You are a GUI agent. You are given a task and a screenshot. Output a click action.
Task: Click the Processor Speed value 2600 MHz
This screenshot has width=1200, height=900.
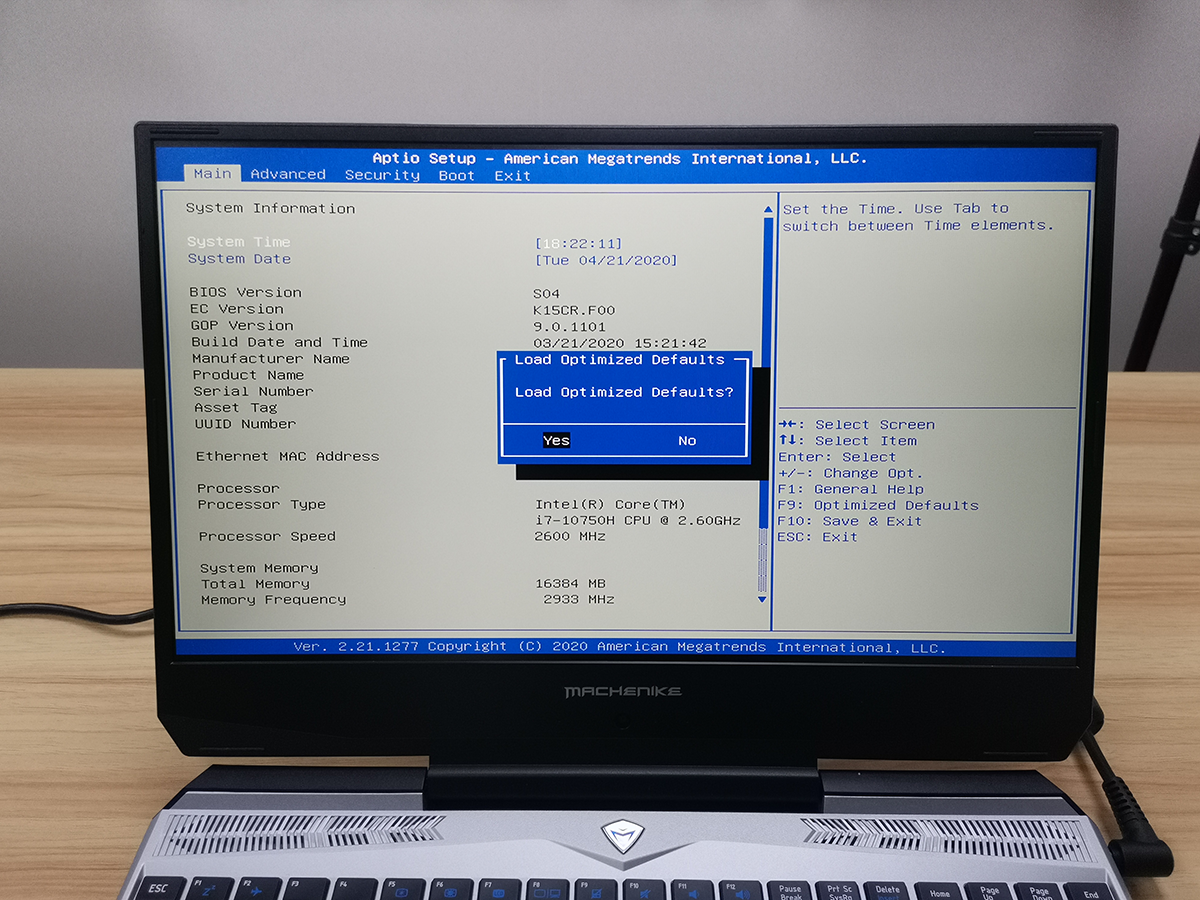point(570,536)
